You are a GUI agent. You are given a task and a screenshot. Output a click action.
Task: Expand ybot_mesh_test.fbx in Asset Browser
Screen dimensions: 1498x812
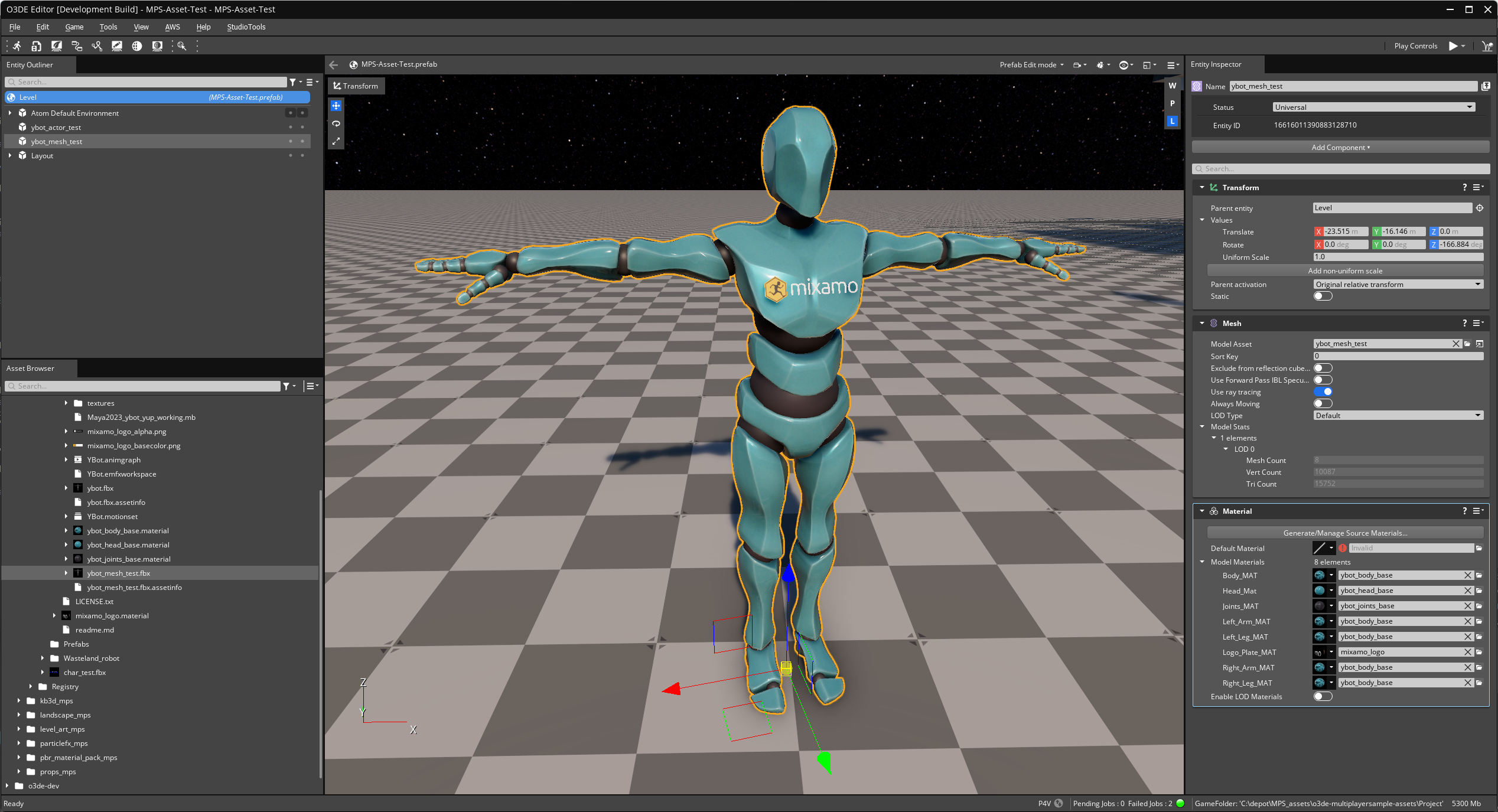[66, 573]
